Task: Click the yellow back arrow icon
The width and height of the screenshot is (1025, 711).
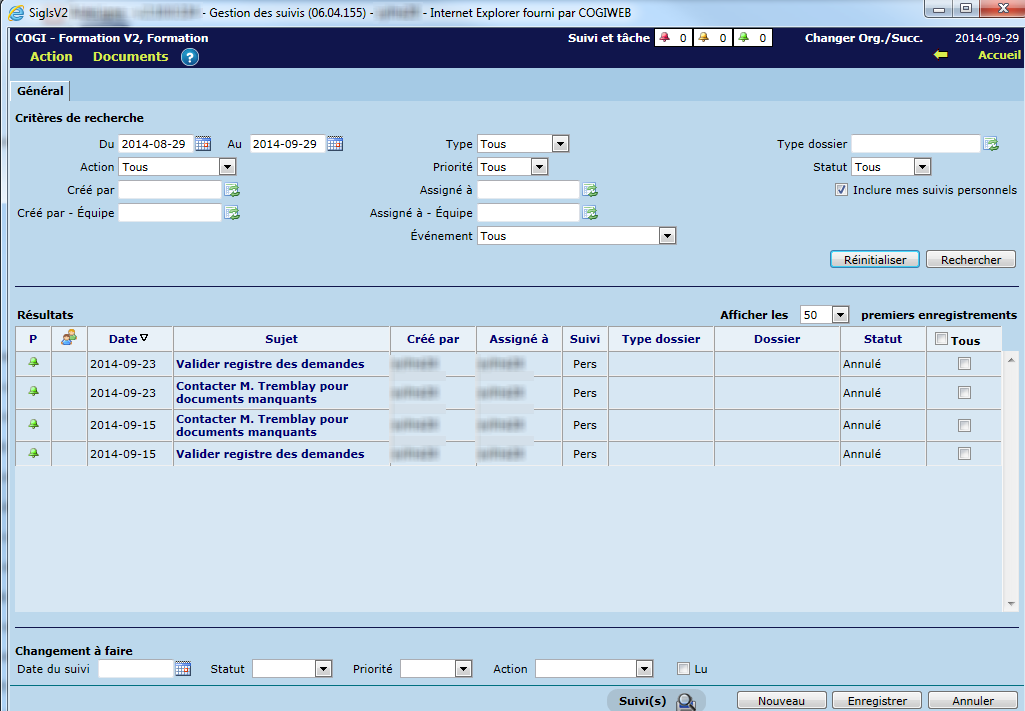Action: pyautogui.click(x=940, y=55)
